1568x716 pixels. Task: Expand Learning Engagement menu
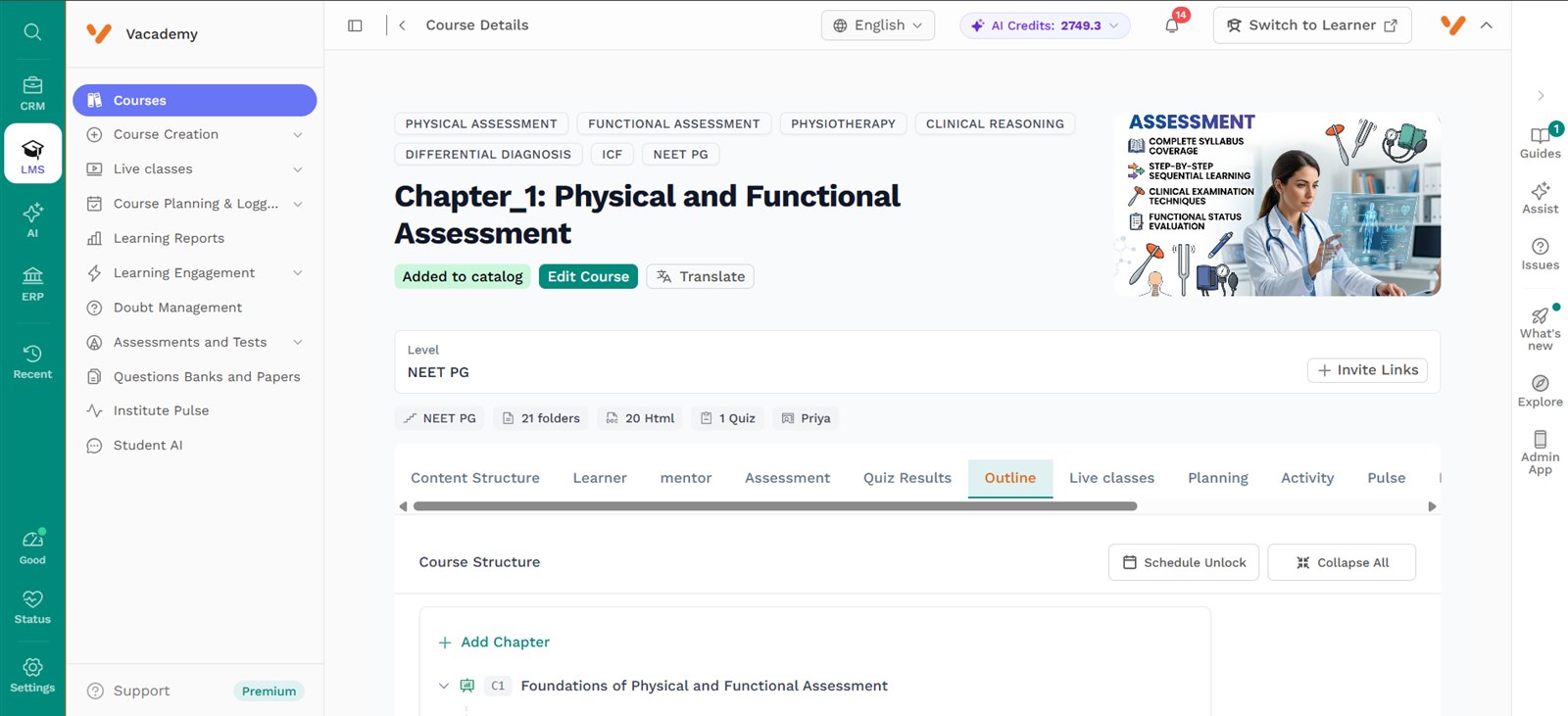point(298,273)
